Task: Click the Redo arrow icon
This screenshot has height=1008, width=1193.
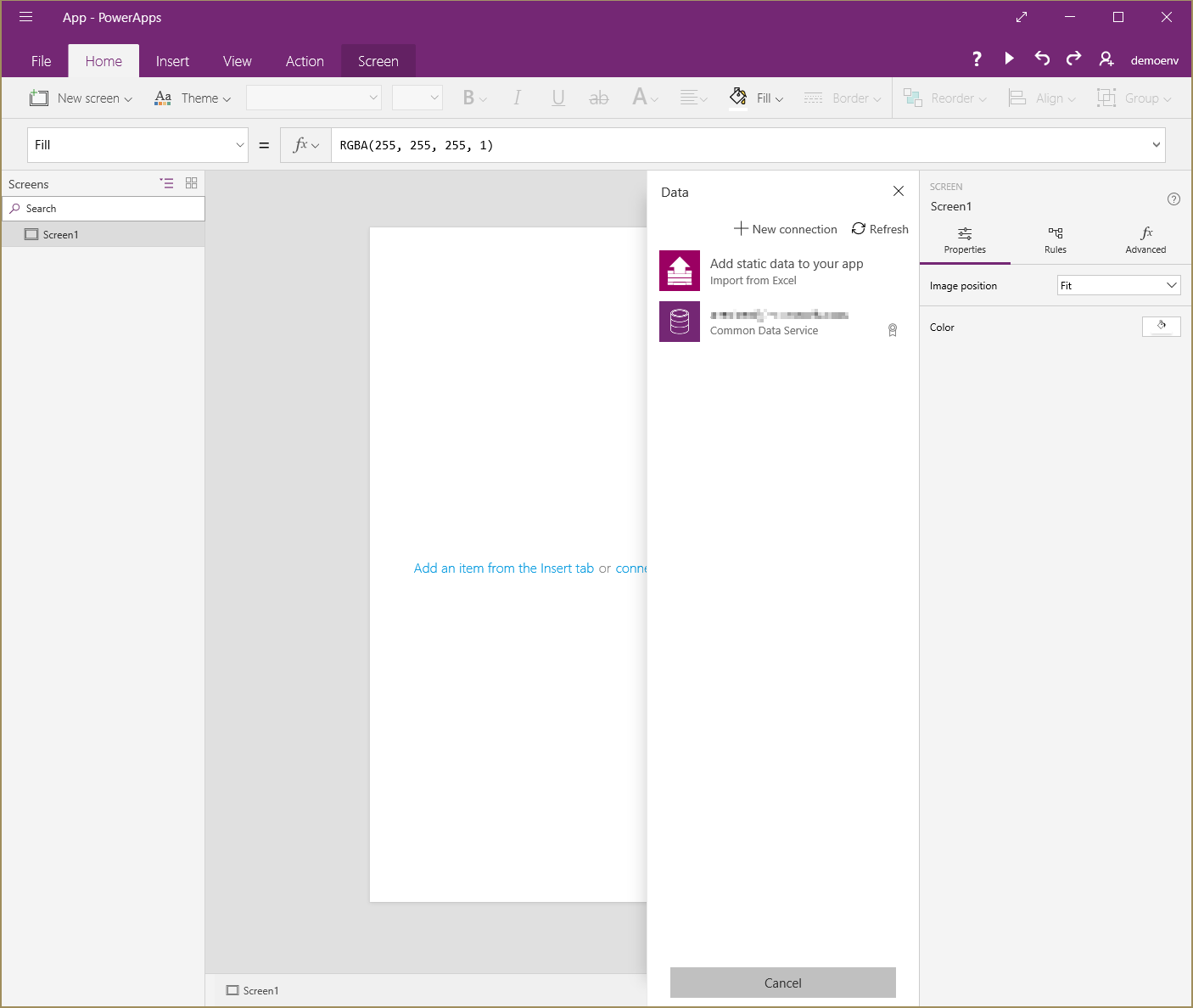Action: pyautogui.click(x=1073, y=59)
